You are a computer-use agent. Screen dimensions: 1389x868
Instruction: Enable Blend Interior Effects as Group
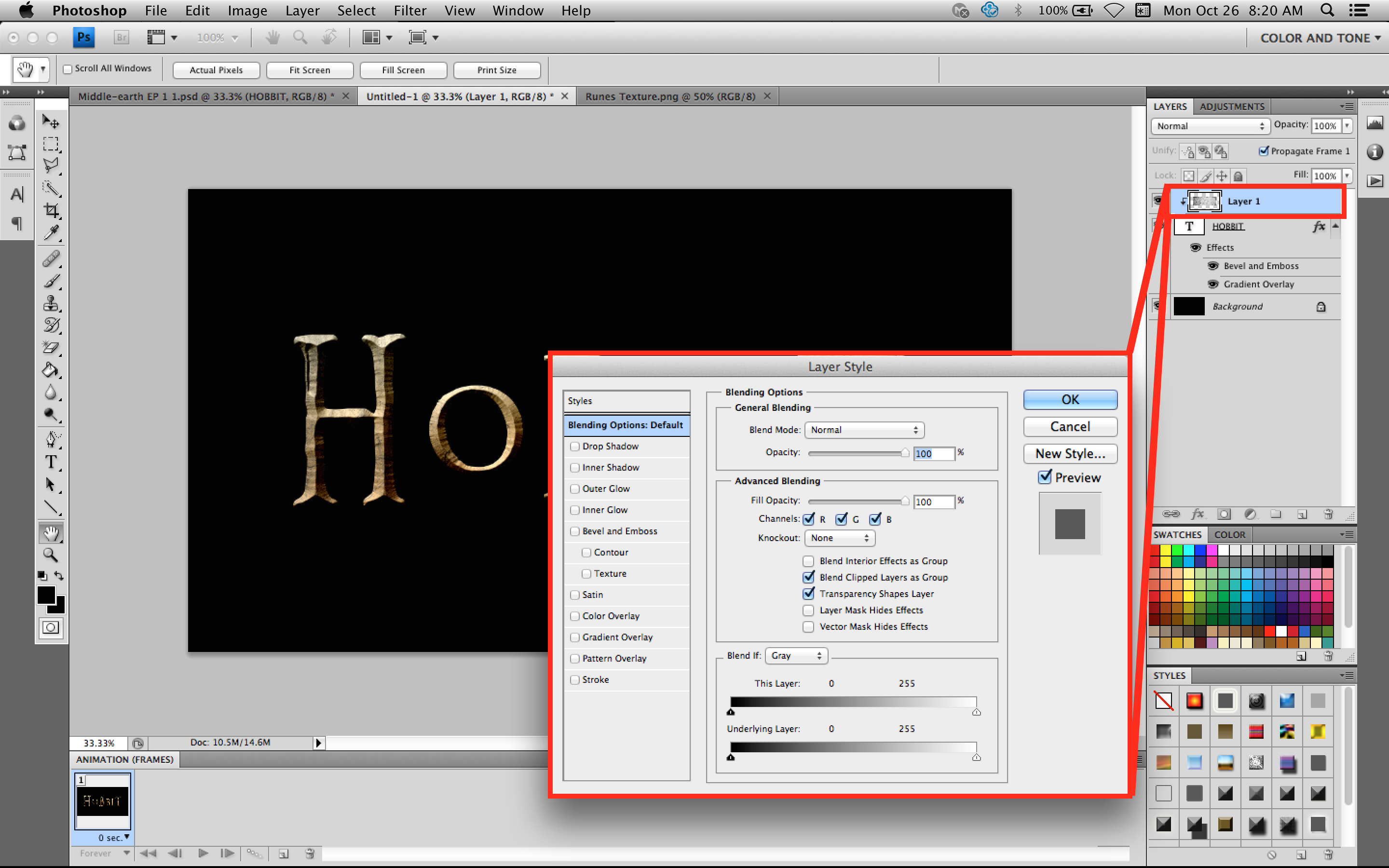[x=808, y=560]
